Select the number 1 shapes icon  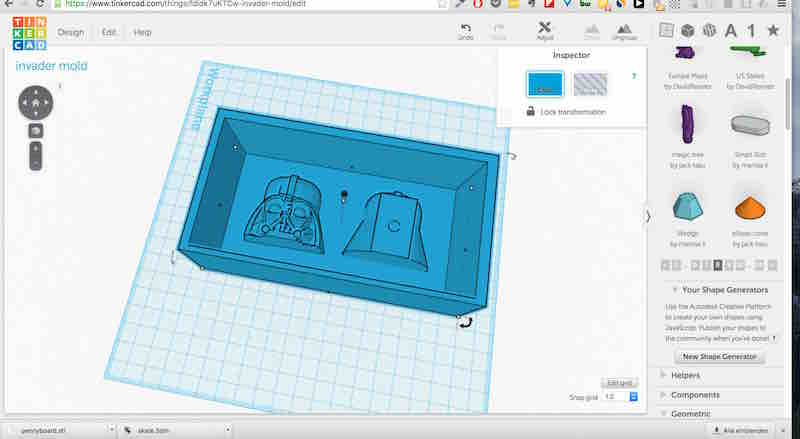[752, 31]
